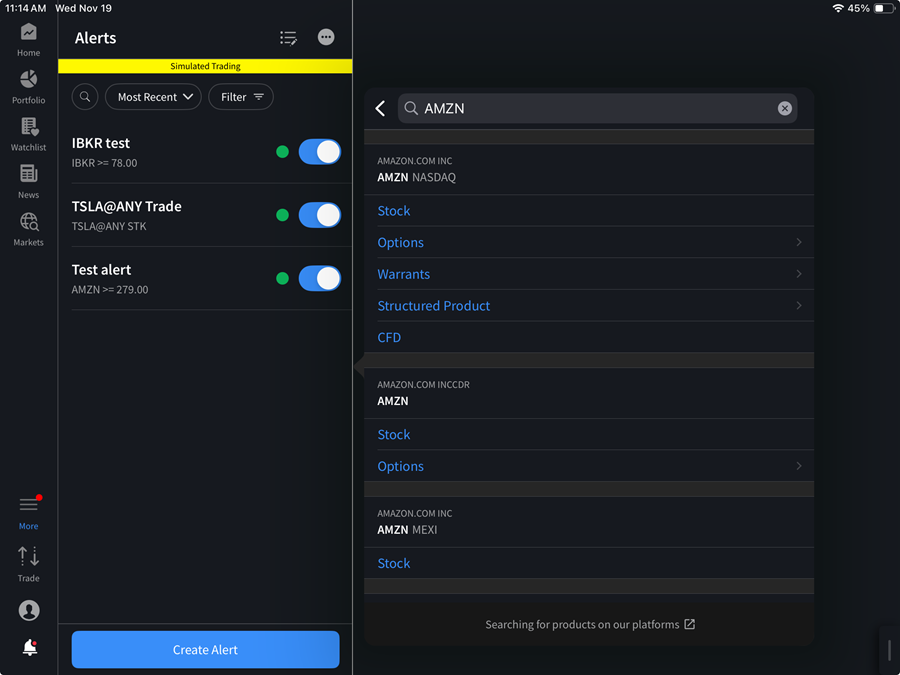Open the account profile icon
This screenshot has width=900, height=675.
(x=29, y=610)
